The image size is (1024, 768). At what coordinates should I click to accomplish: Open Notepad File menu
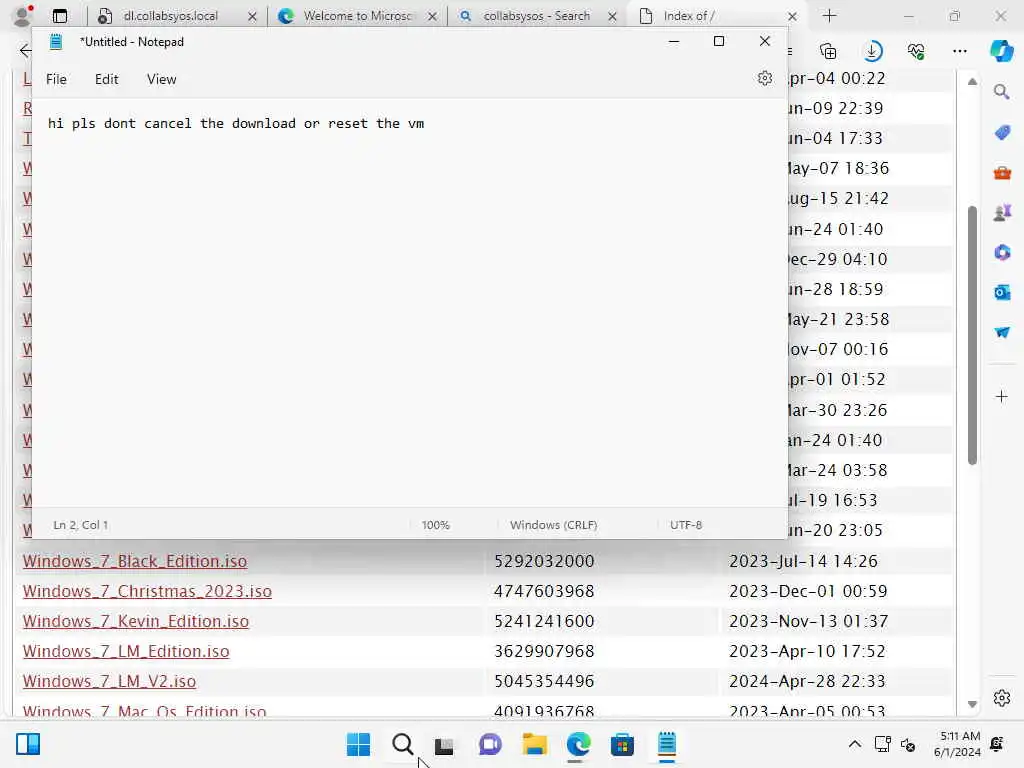coord(56,79)
